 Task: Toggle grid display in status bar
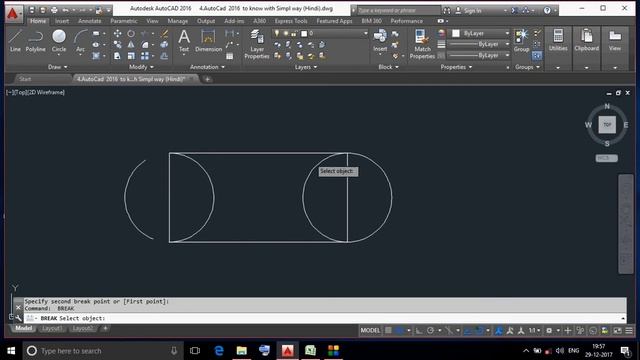pos(388,331)
